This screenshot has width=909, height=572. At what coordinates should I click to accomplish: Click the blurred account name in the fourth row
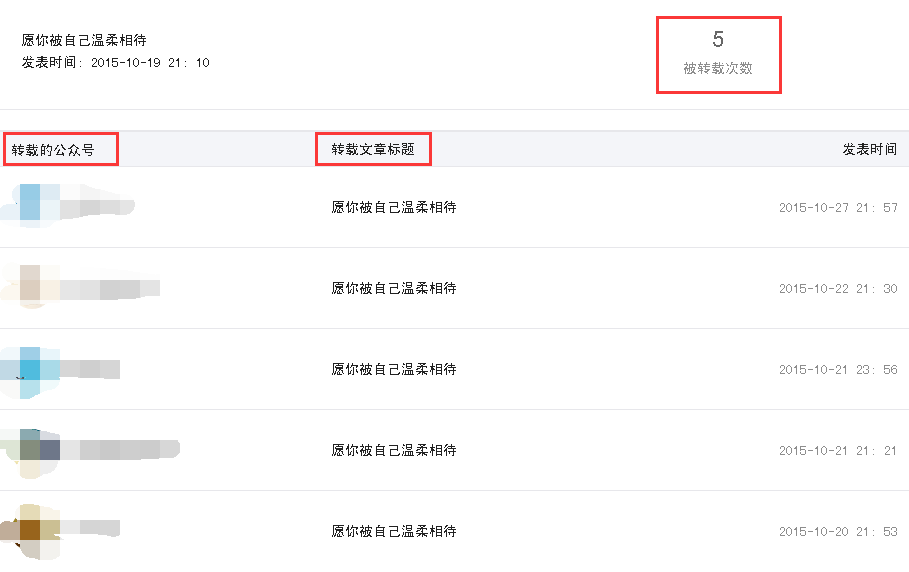pyautogui.click(x=120, y=450)
